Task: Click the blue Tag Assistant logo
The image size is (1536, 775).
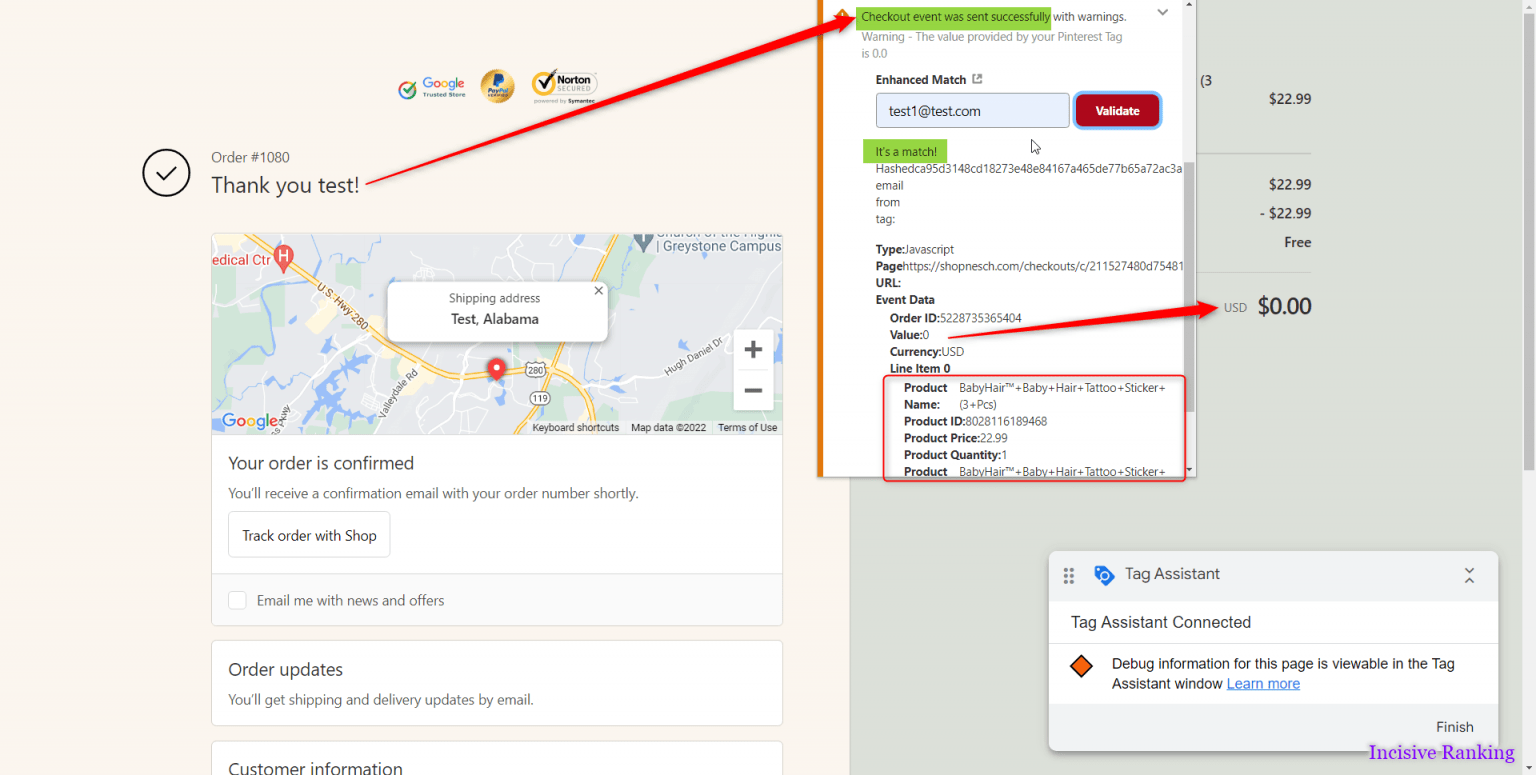Action: click(1104, 574)
